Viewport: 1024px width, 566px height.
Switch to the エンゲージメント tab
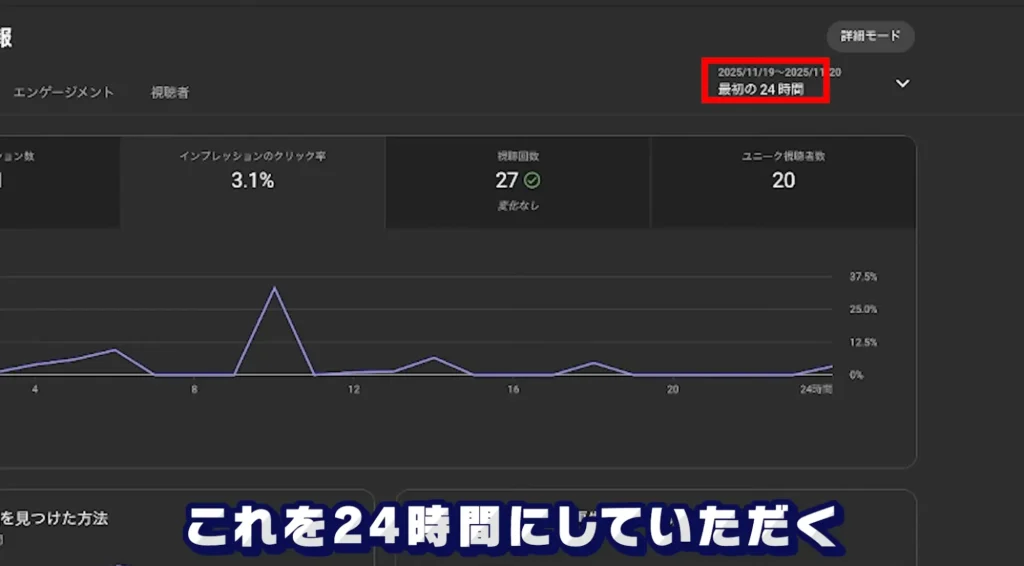click(63, 92)
